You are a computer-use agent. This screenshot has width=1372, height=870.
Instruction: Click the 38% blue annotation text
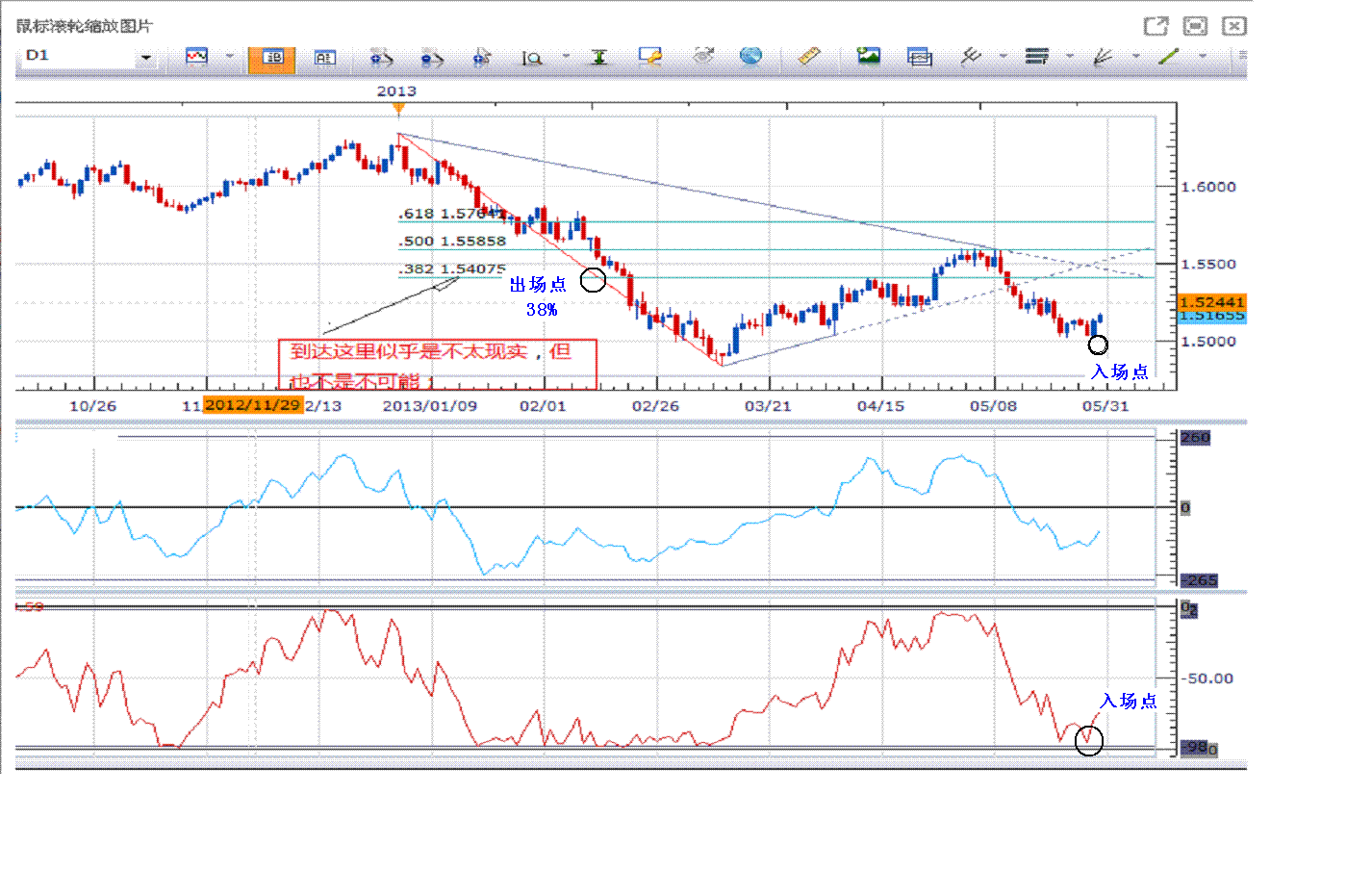(x=542, y=310)
